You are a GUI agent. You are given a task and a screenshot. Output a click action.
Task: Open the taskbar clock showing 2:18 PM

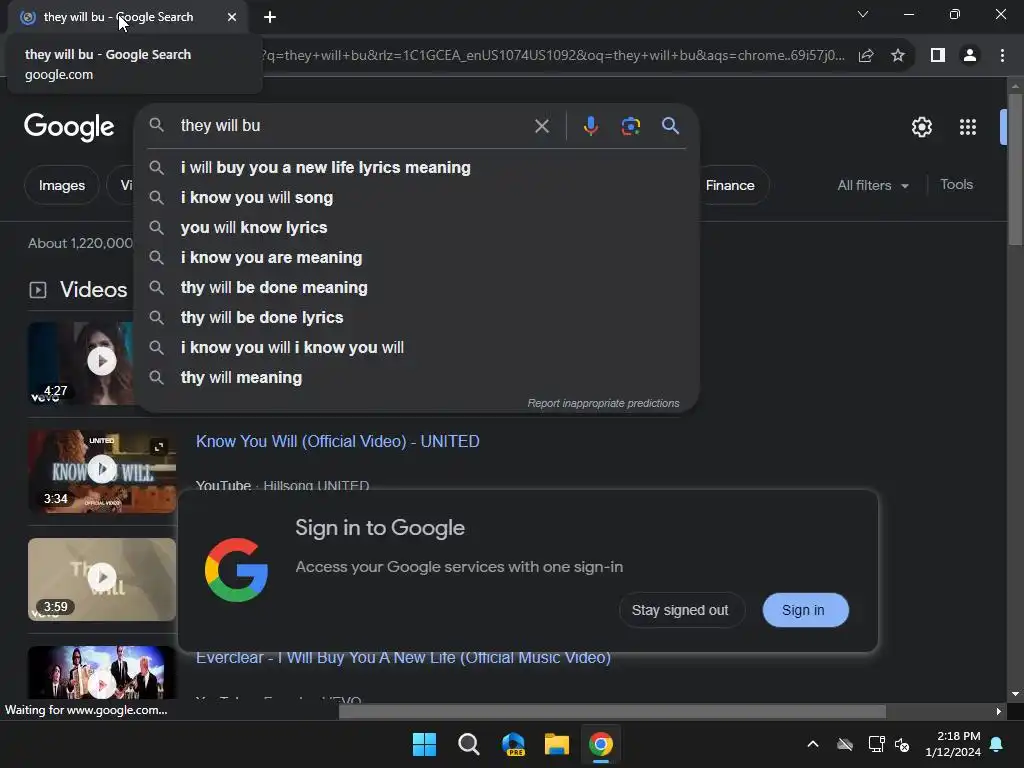[x=953, y=744]
